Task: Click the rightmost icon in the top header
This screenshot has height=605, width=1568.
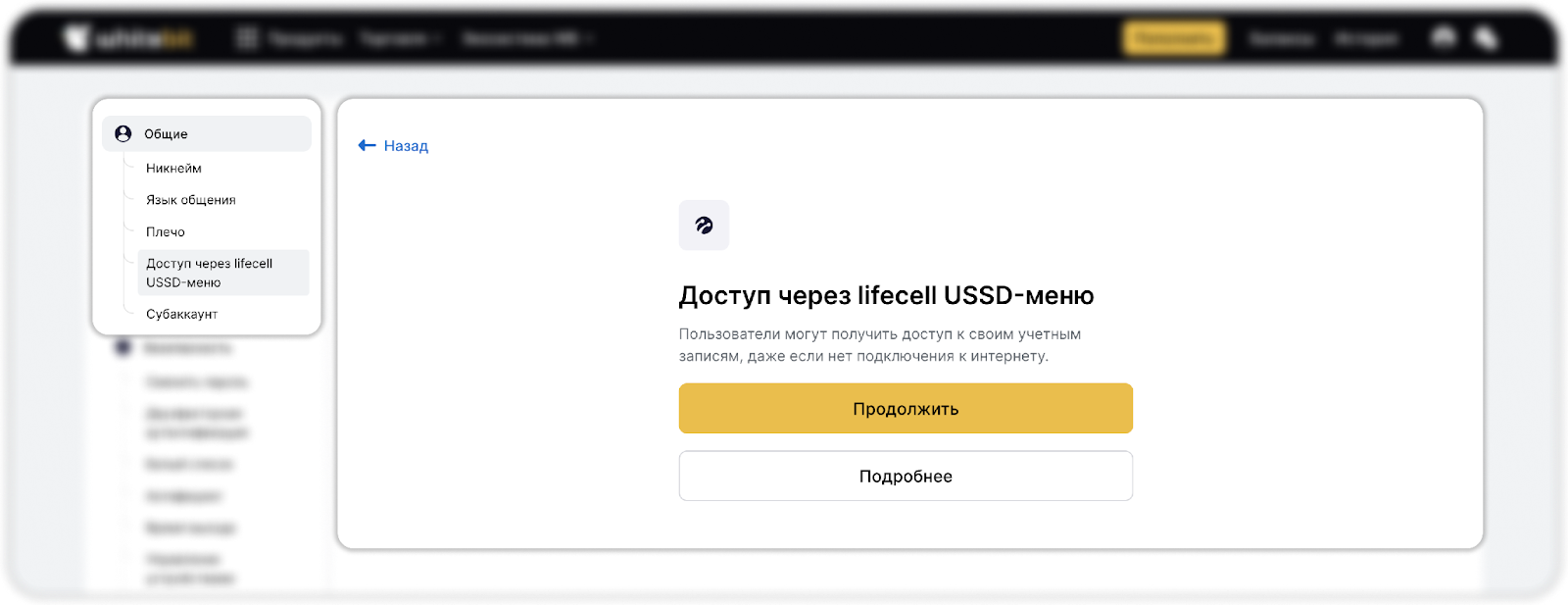Action: click(1486, 39)
